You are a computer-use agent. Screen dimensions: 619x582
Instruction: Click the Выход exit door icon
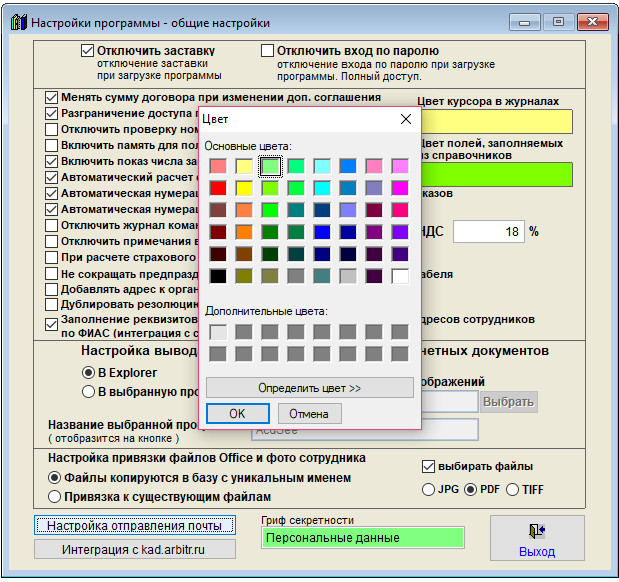537,533
